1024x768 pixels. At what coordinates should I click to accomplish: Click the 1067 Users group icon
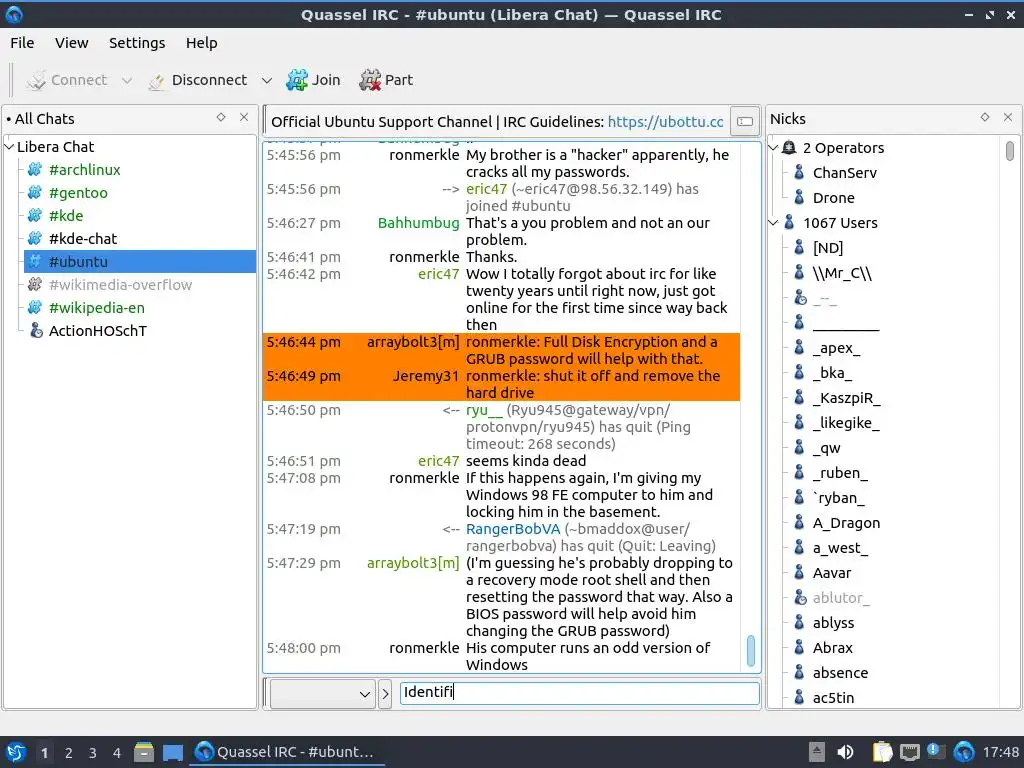(x=789, y=223)
